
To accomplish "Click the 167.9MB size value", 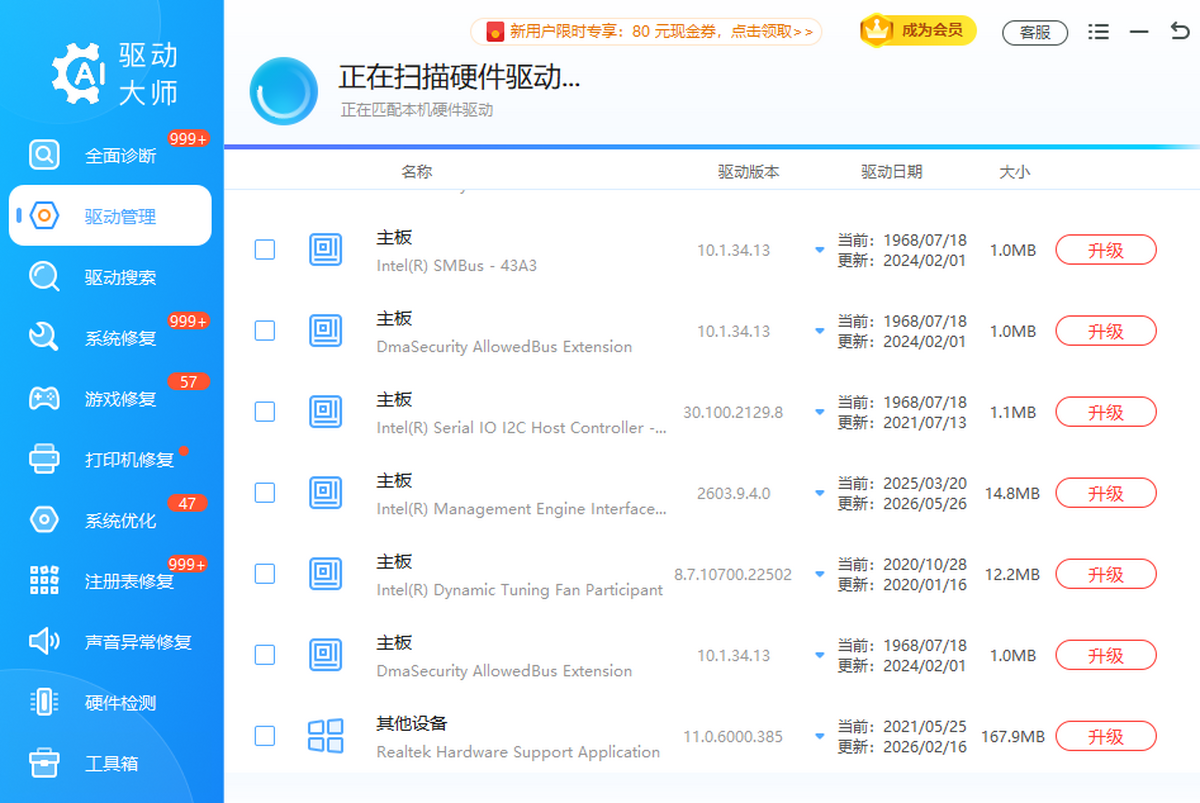I will (x=1013, y=737).
